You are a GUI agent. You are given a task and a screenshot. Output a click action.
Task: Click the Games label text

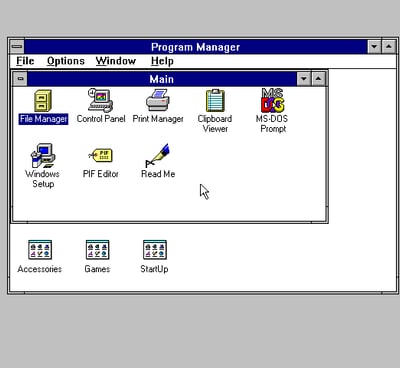[97, 269]
